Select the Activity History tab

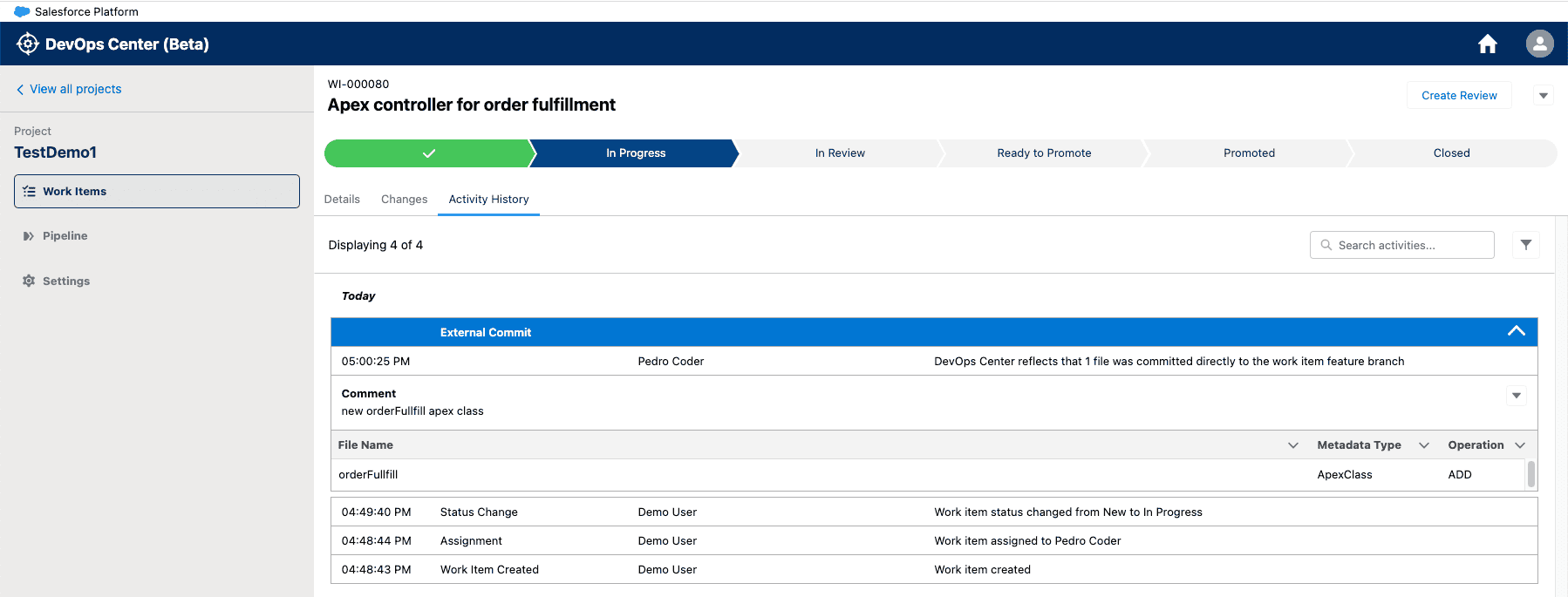(488, 200)
